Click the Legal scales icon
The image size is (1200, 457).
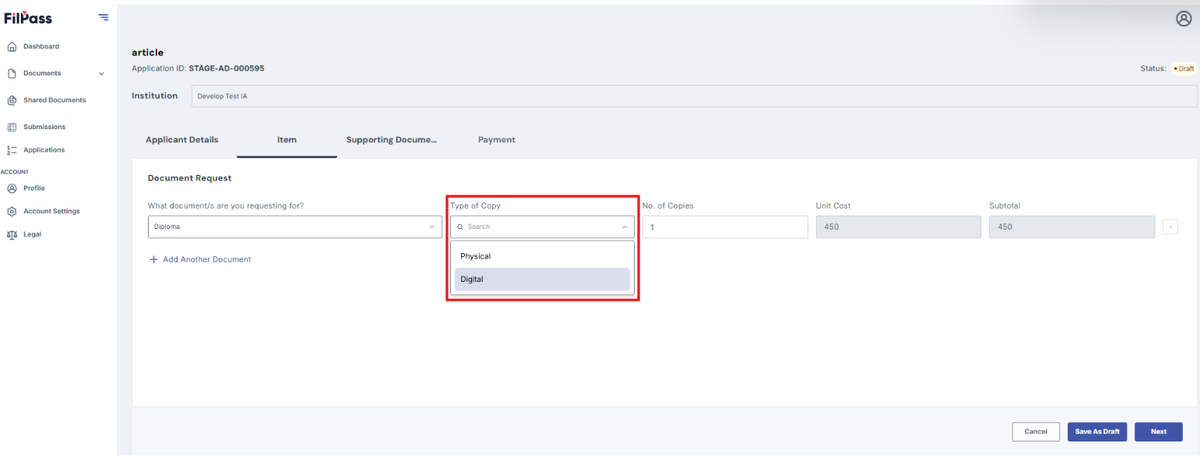[12, 234]
